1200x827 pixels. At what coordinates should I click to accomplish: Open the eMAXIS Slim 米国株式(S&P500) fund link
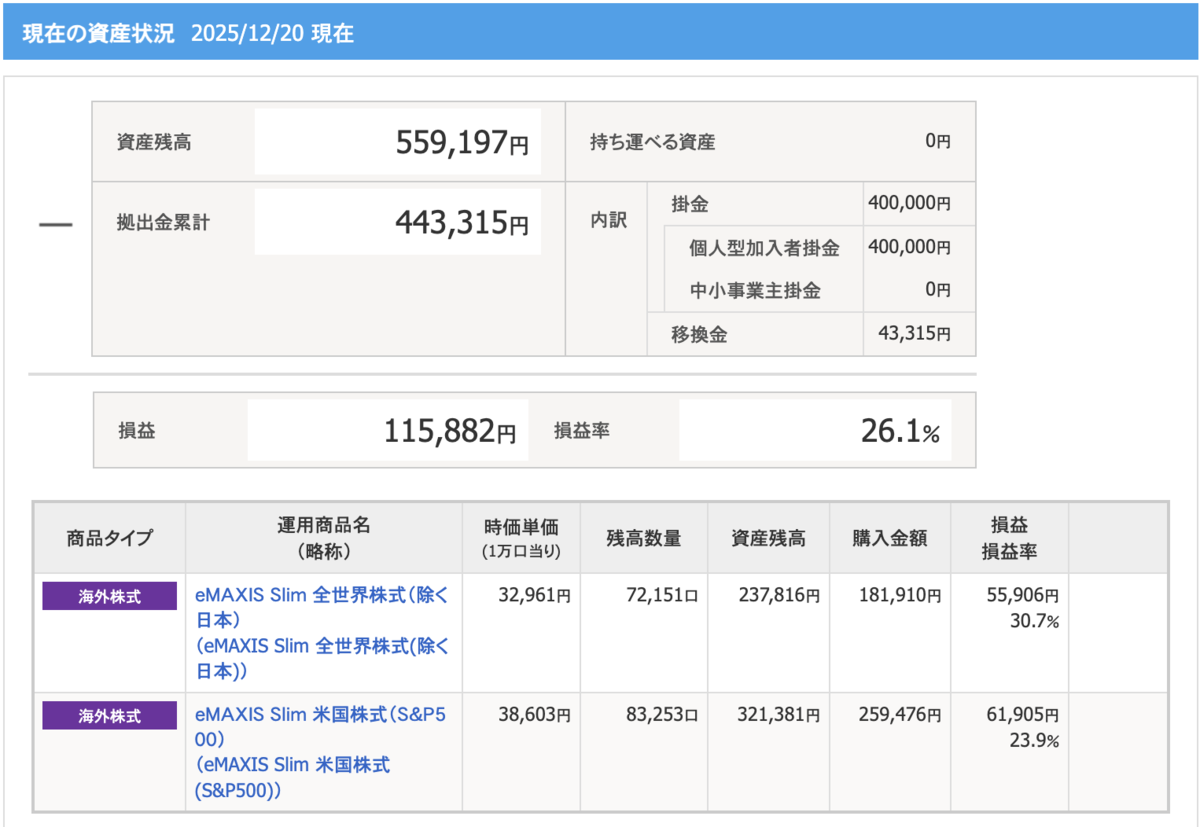tap(322, 752)
